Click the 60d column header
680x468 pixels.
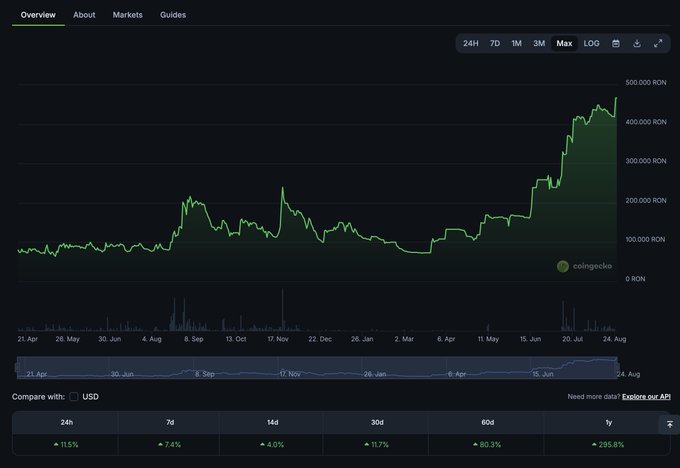(x=487, y=422)
